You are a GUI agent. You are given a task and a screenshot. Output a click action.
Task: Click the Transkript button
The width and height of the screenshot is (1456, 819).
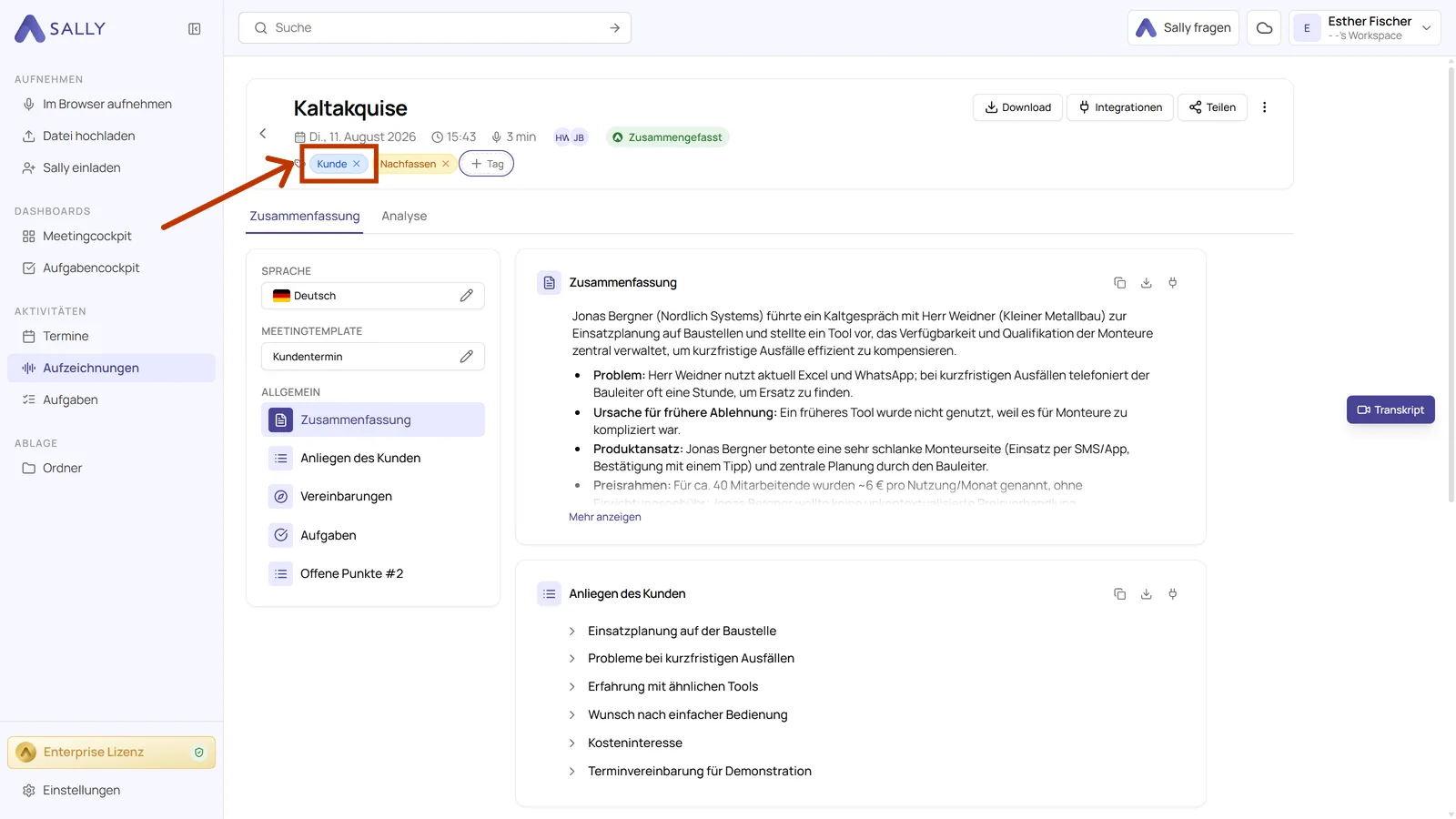[1390, 409]
